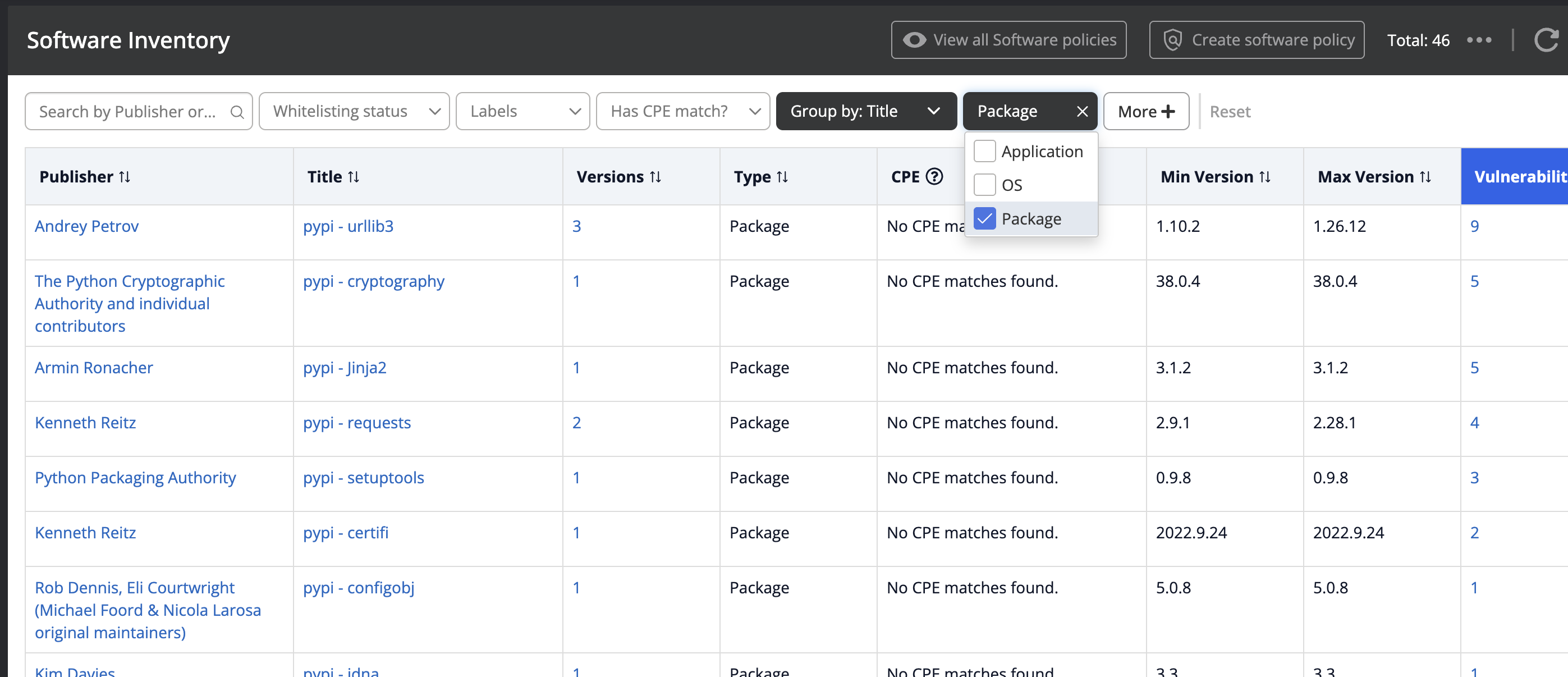Open the three-dots more options menu
Screen dimensions: 1568x677
coord(1479,40)
